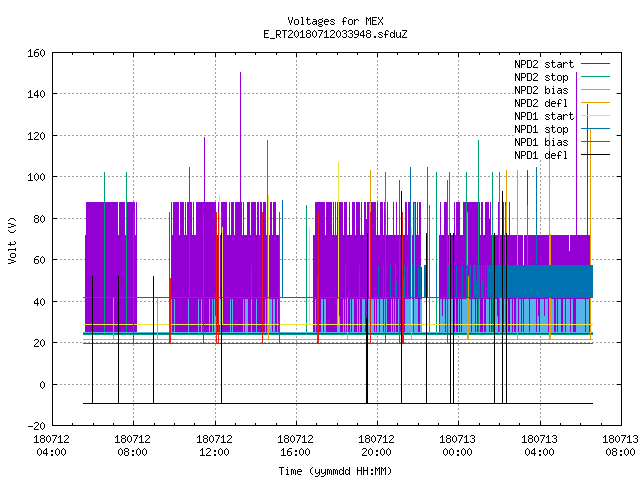
Task: Click the NPD2 stop legend label
Action: (541, 77)
